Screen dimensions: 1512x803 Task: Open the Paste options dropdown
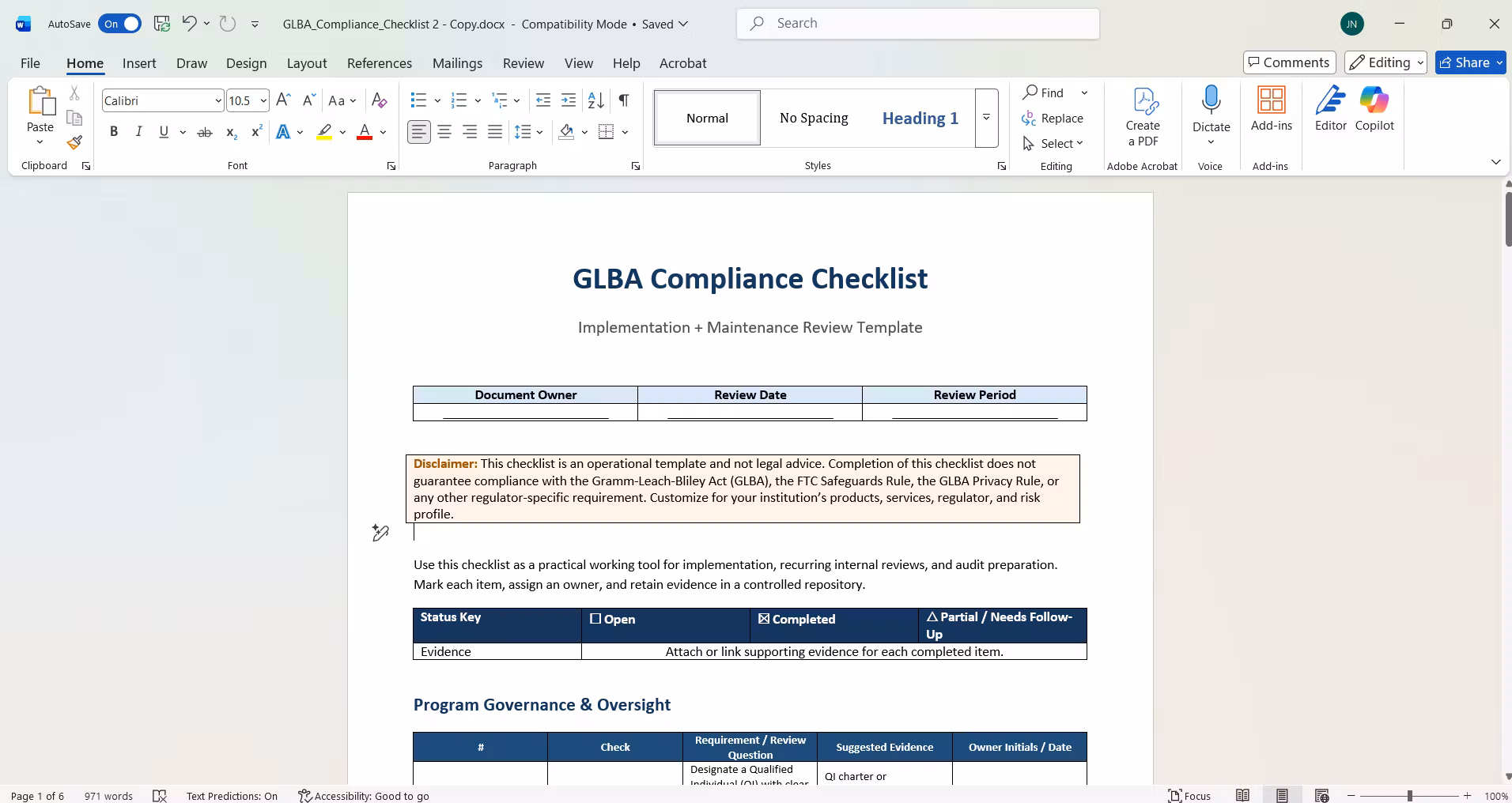click(40, 142)
